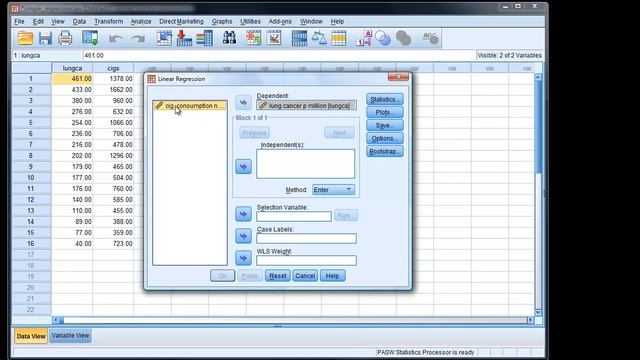The width and height of the screenshot is (640, 360).
Task: Open the Variables info toolbar icon
Action: 204,38
